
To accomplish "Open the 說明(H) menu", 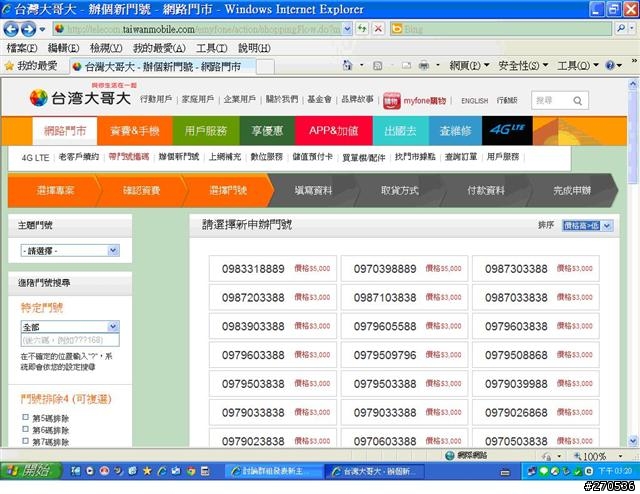I will click(x=254, y=48).
